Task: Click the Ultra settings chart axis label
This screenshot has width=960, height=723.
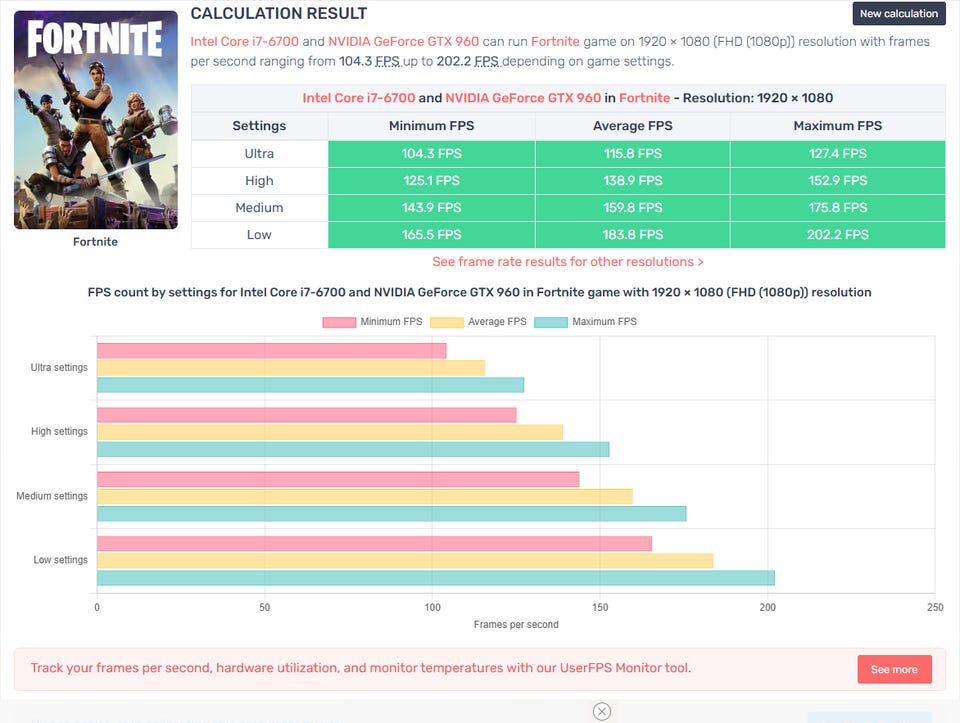Action: coord(59,367)
